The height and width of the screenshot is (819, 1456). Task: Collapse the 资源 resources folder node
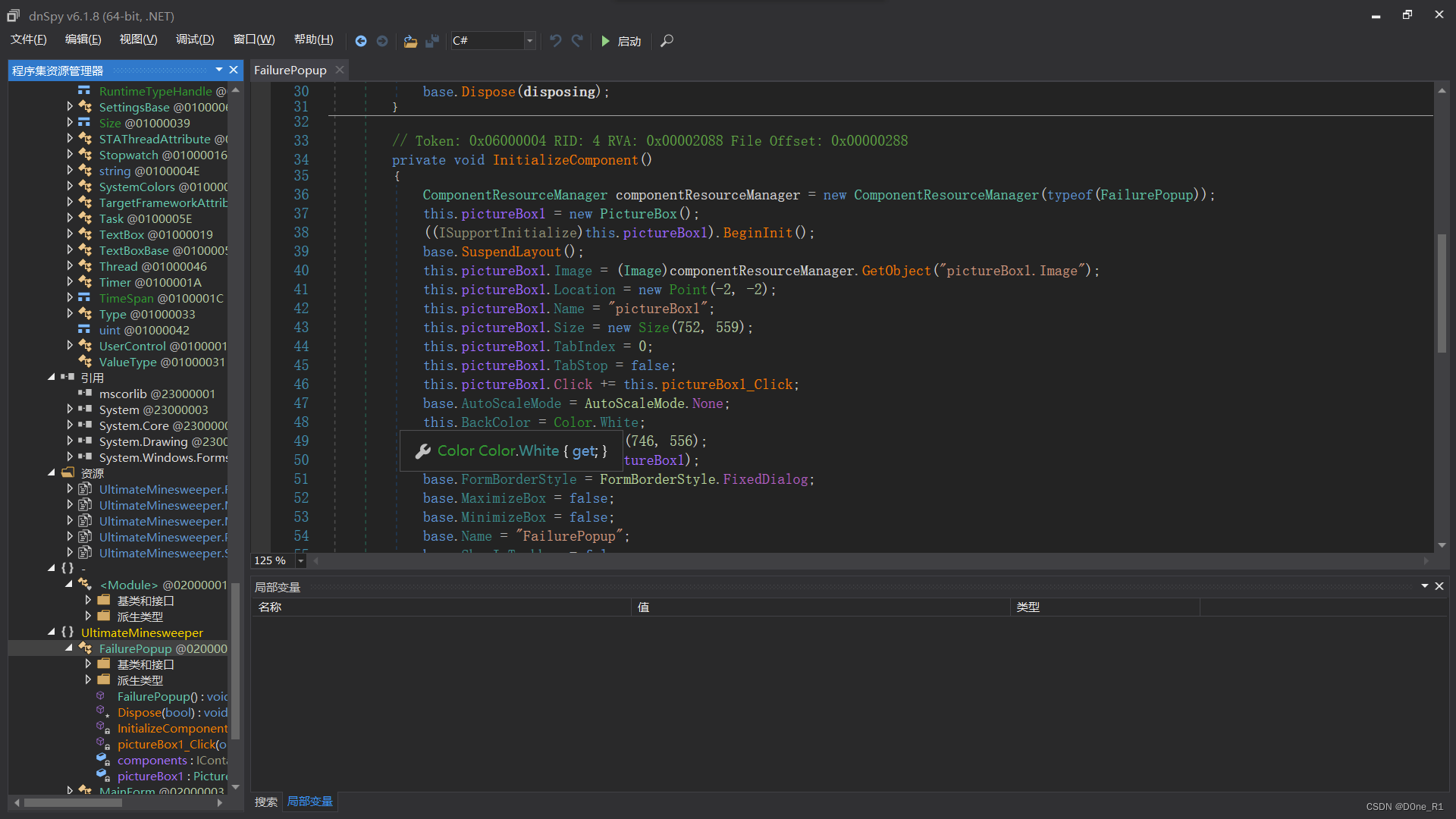[52, 472]
